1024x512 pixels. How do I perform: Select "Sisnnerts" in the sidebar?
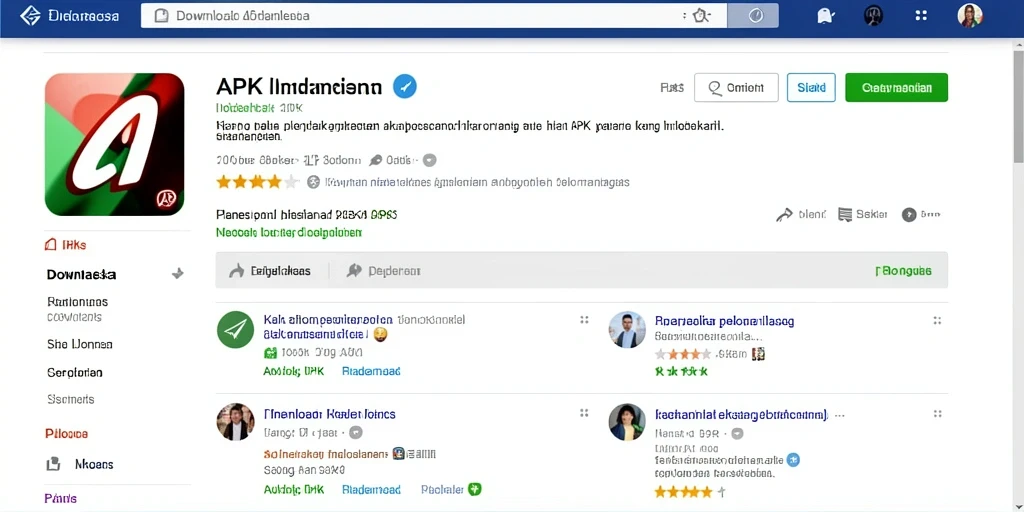tap(71, 399)
